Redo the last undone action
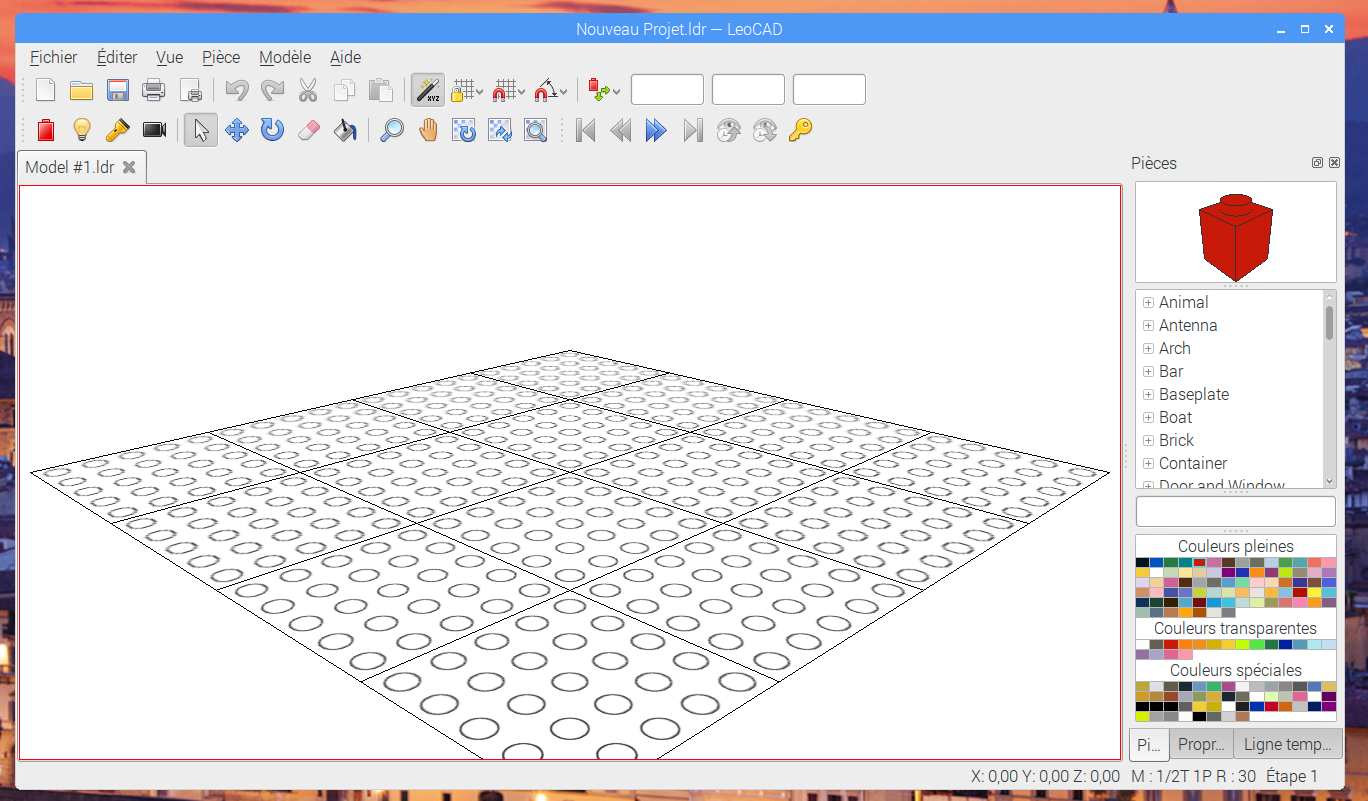The image size is (1368, 801). click(272, 90)
